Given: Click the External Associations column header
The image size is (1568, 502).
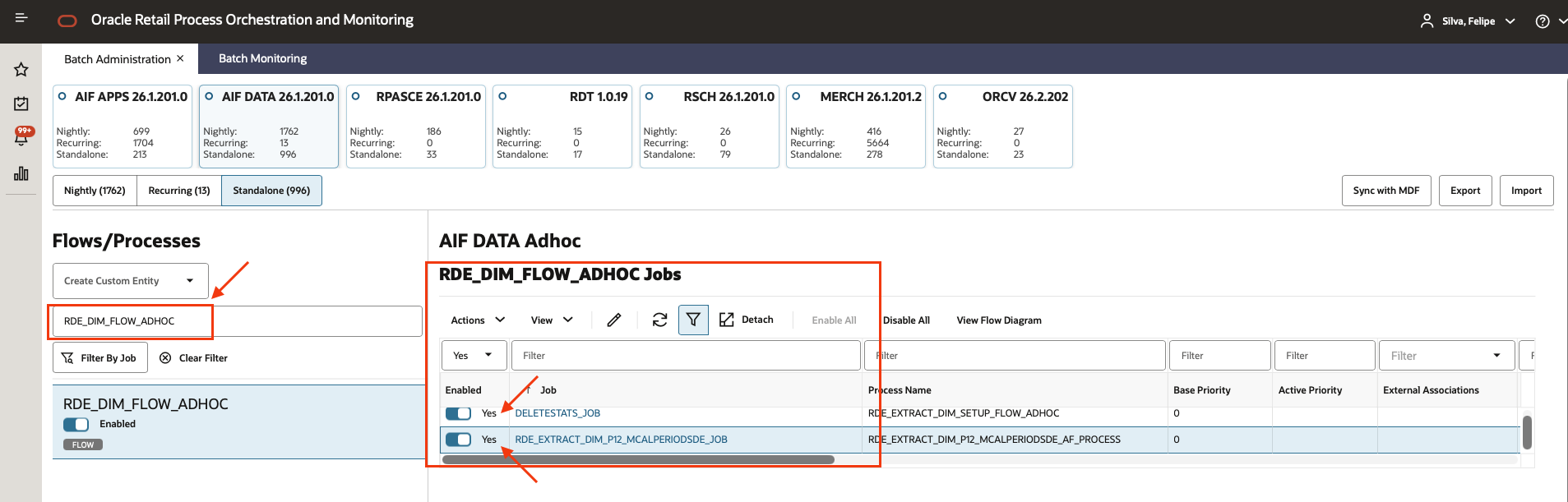Looking at the screenshot, I should click(1431, 390).
